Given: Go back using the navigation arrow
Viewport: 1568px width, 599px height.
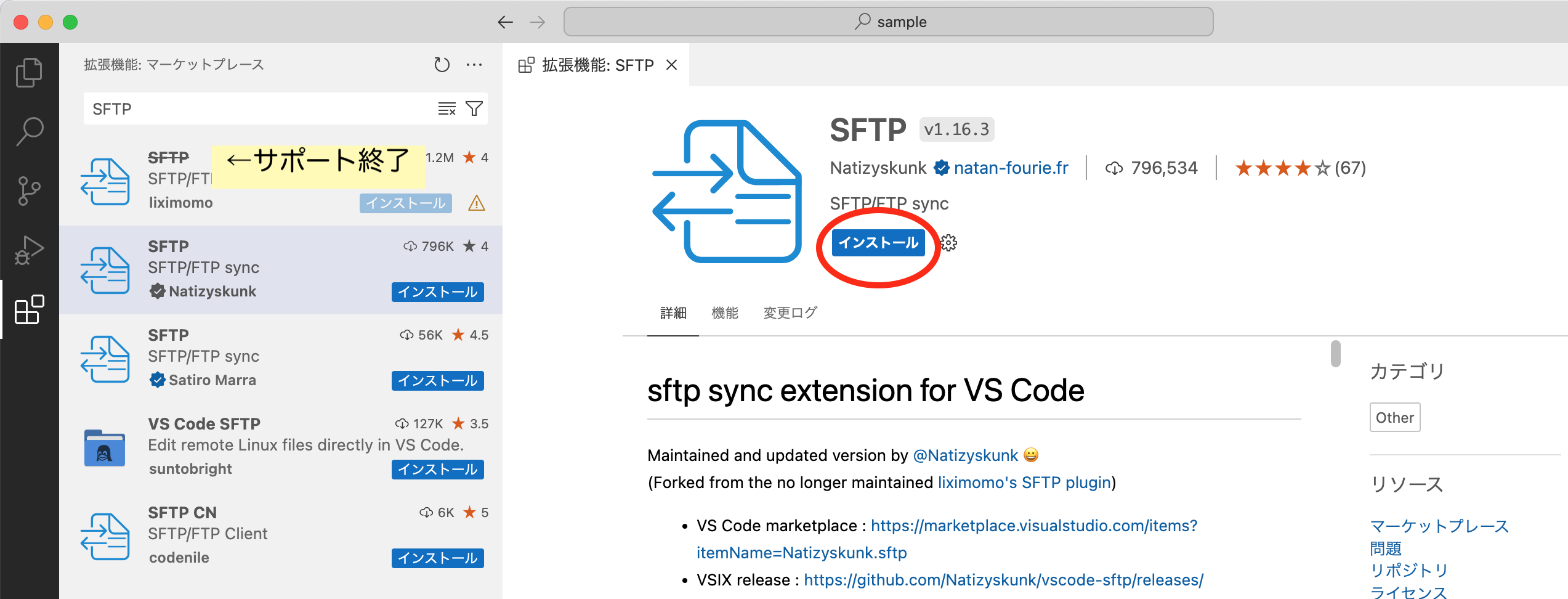Looking at the screenshot, I should tap(506, 22).
